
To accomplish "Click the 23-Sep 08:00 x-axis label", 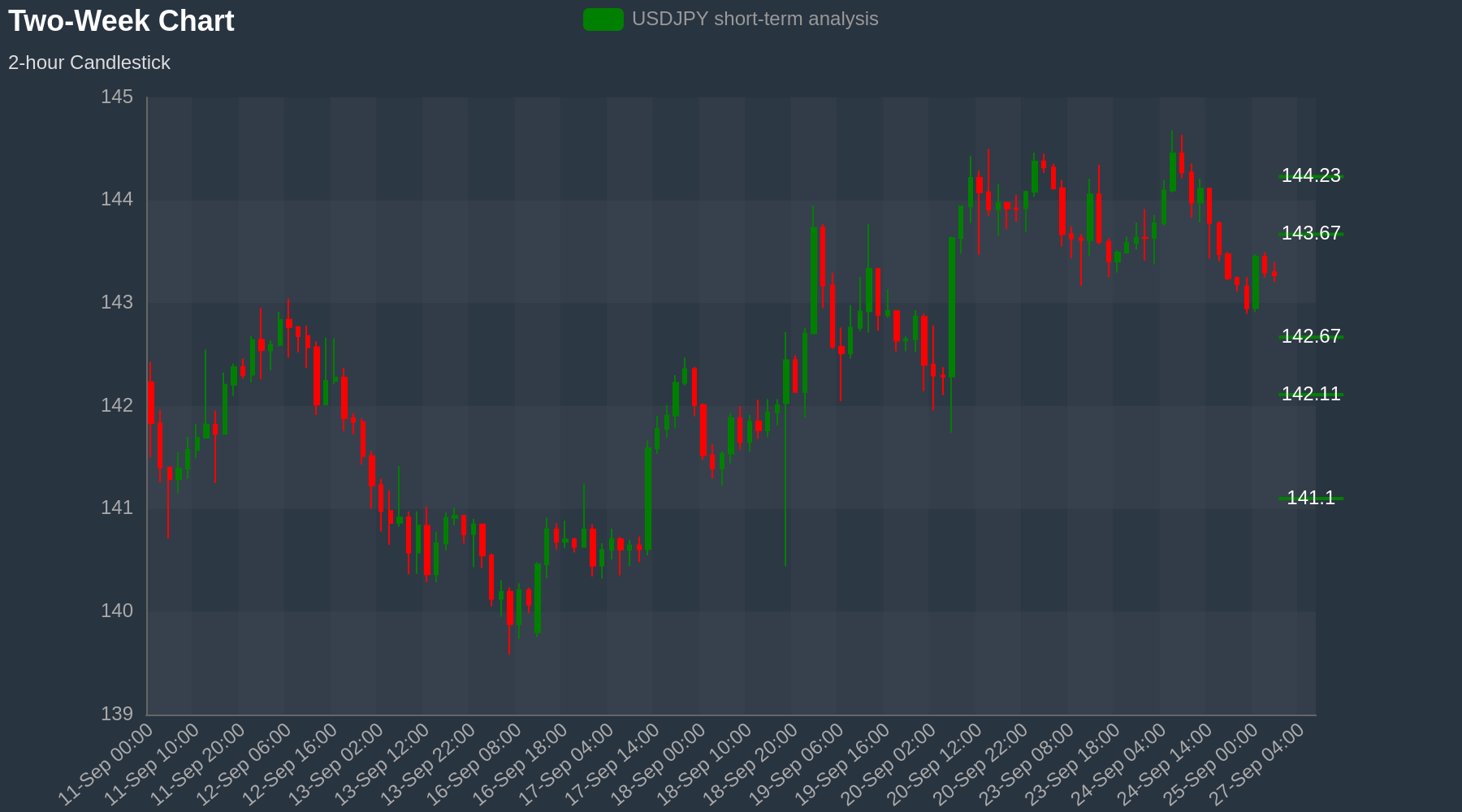I will 1027,764.
